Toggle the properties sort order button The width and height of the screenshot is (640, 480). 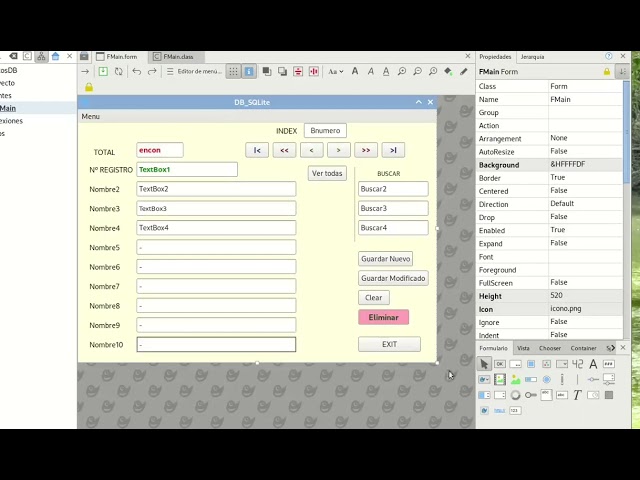click(622, 72)
